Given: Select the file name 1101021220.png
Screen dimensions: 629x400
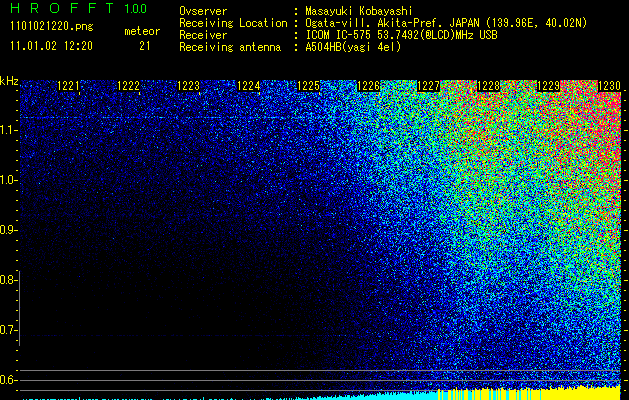Looking at the screenshot, I should (52, 27).
